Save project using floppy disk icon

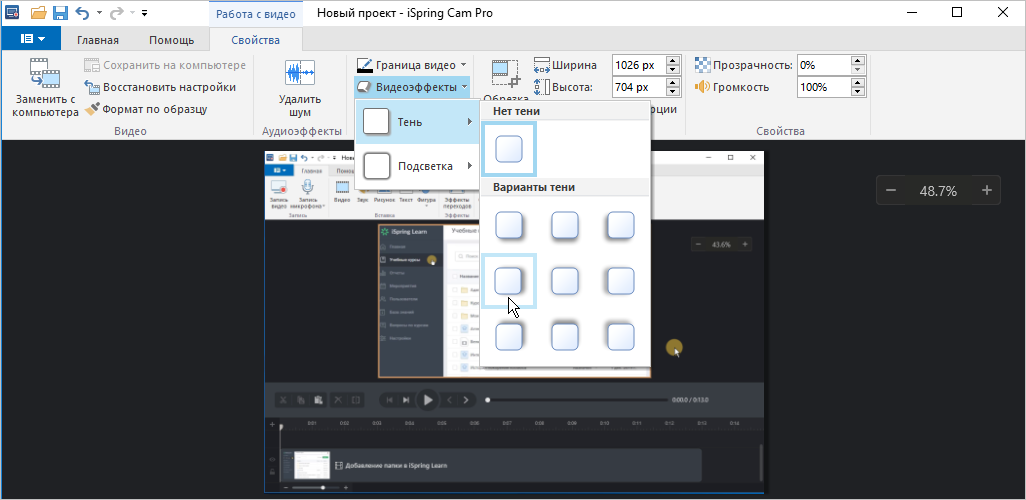point(60,12)
